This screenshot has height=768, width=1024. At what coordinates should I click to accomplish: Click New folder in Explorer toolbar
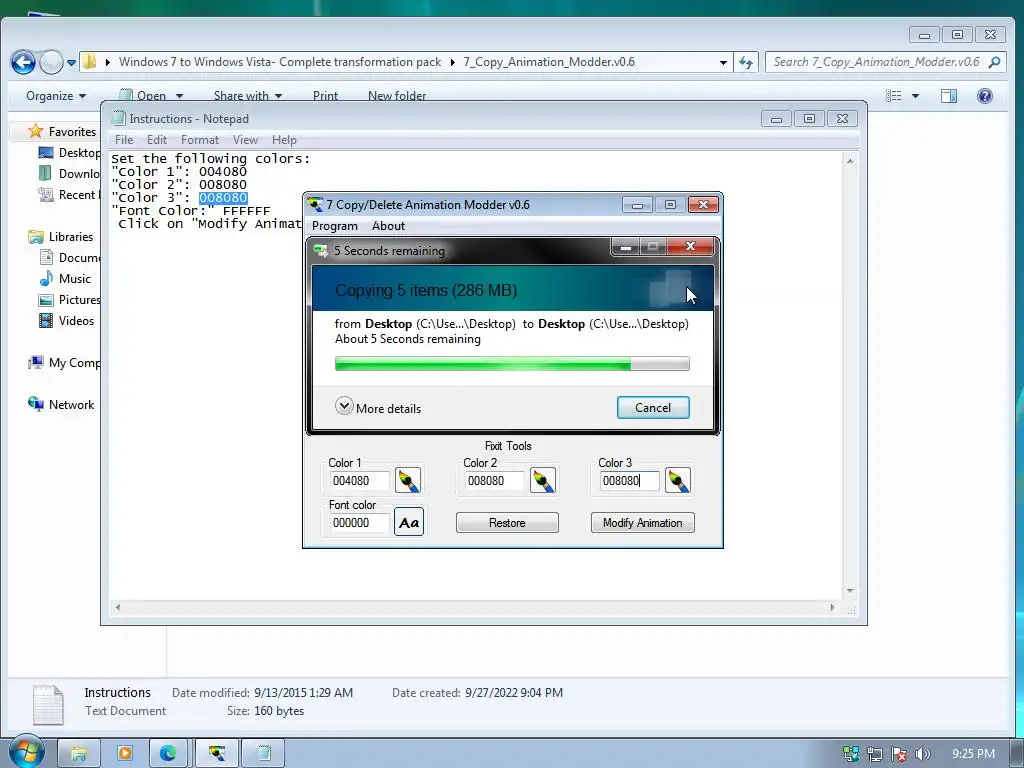coord(397,96)
